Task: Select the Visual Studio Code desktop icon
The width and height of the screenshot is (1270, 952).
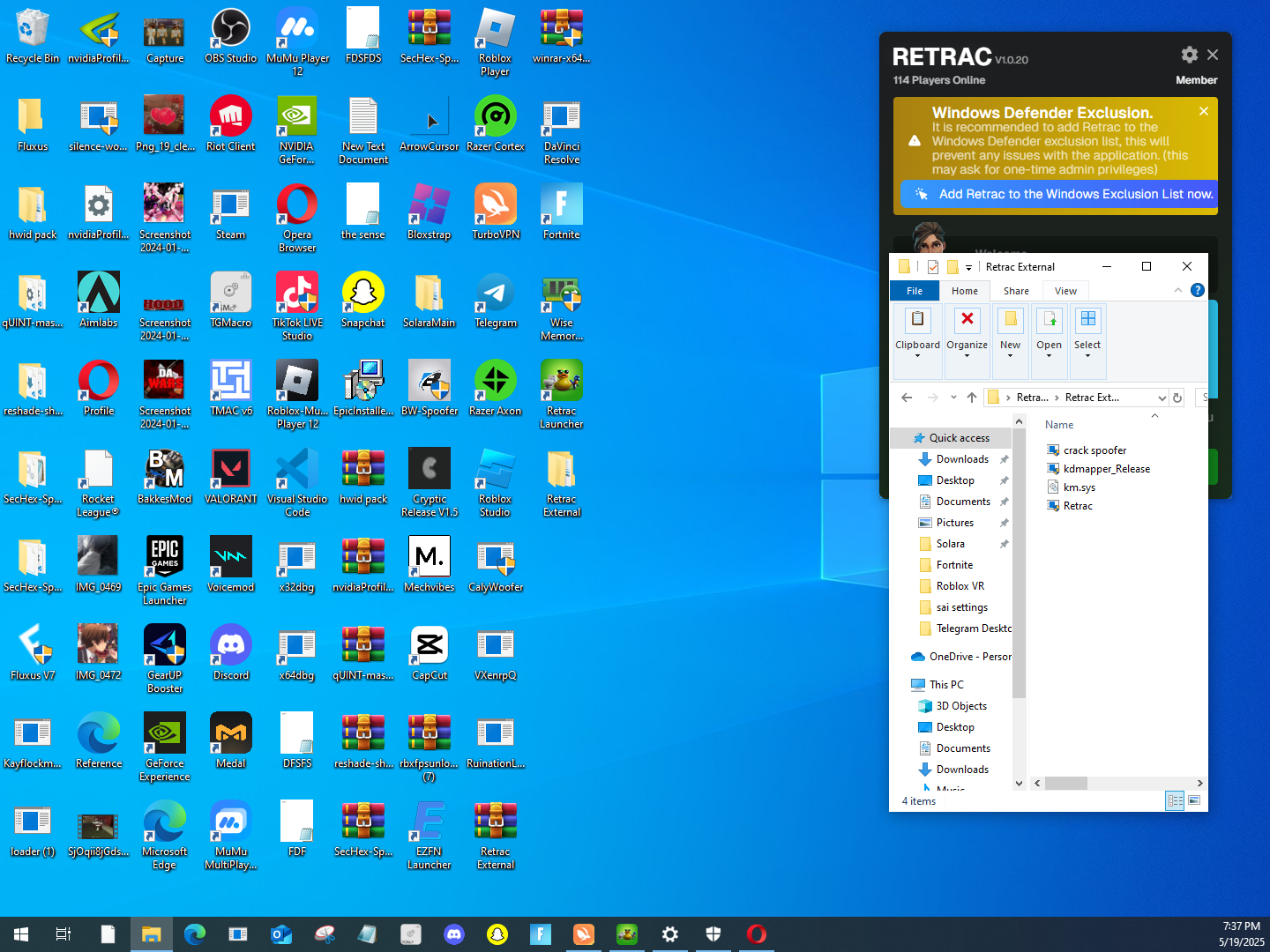Action: (x=297, y=484)
